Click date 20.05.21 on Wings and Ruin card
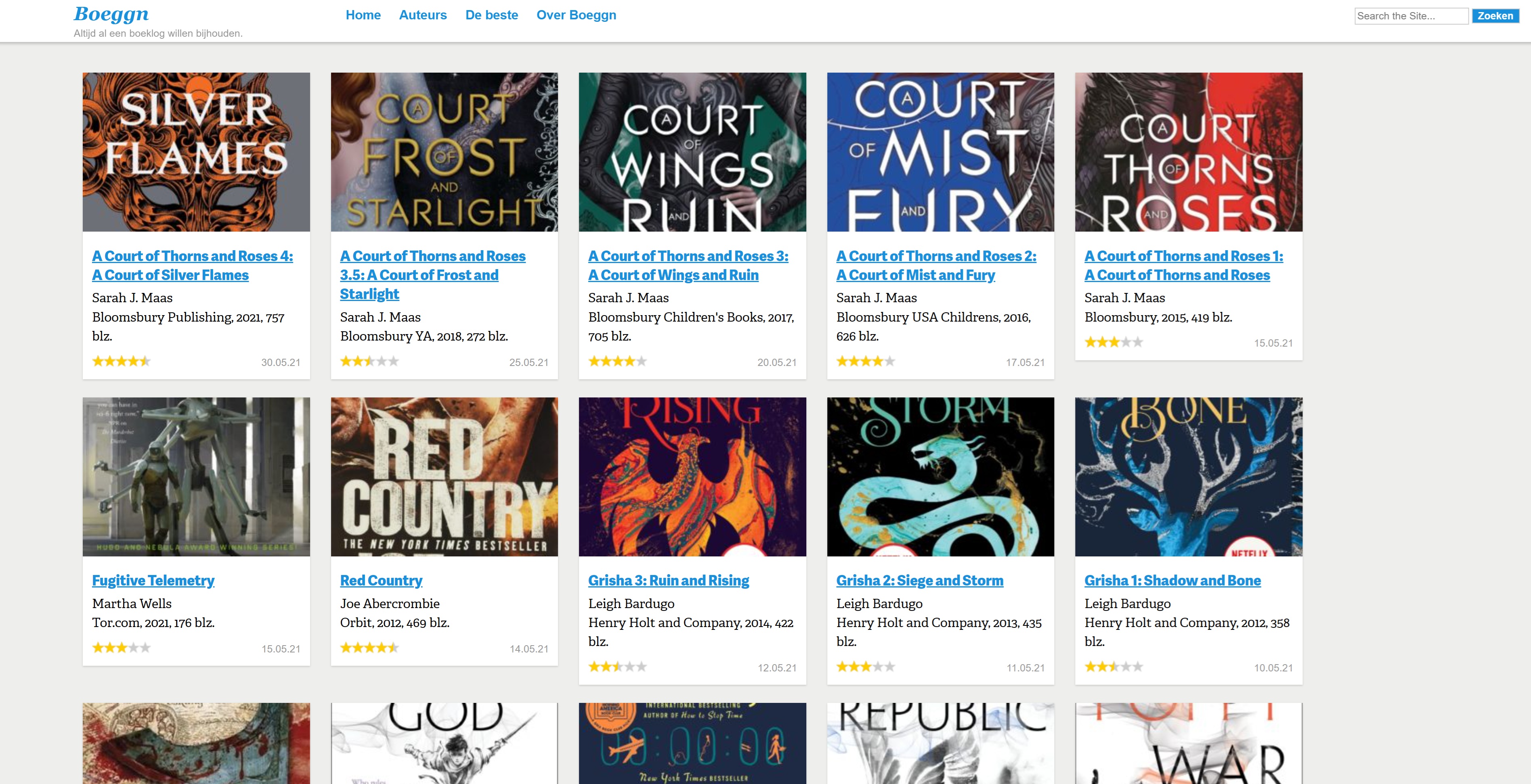The width and height of the screenshot is (1531, 784). [777, 362]
